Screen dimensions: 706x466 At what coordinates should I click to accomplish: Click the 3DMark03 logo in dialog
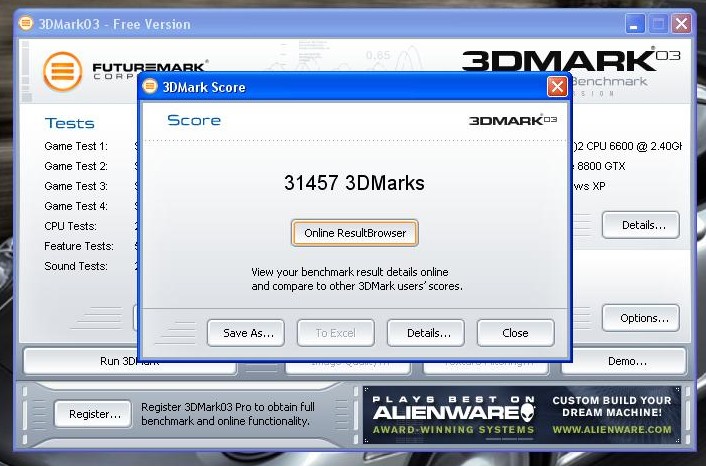pos(513,120)
